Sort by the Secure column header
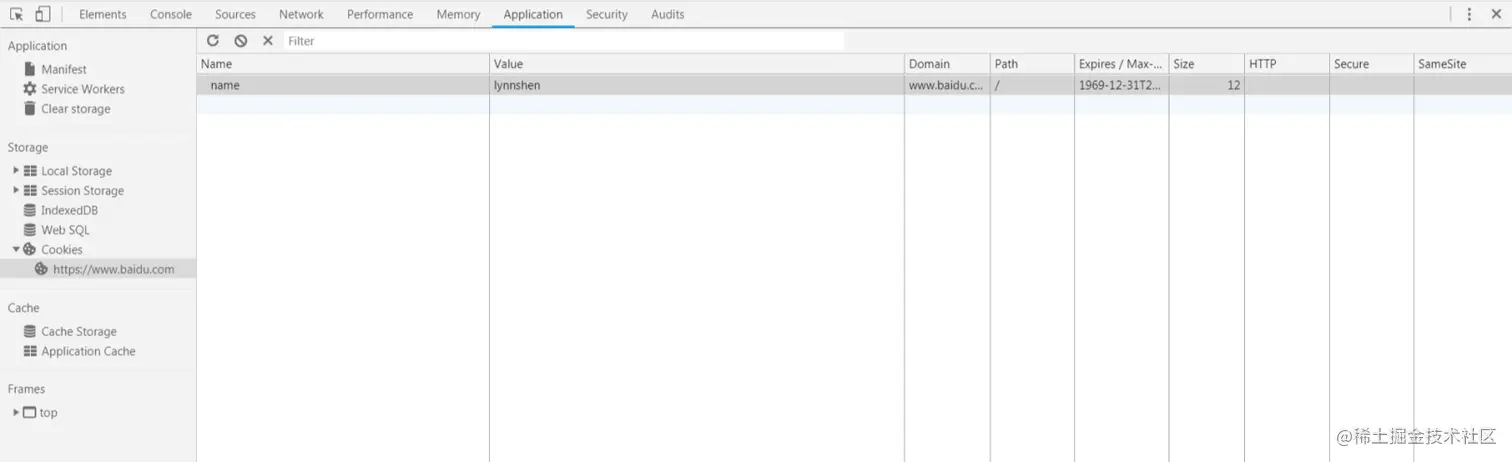The image size is (1512, 462). pos(1371,64)
